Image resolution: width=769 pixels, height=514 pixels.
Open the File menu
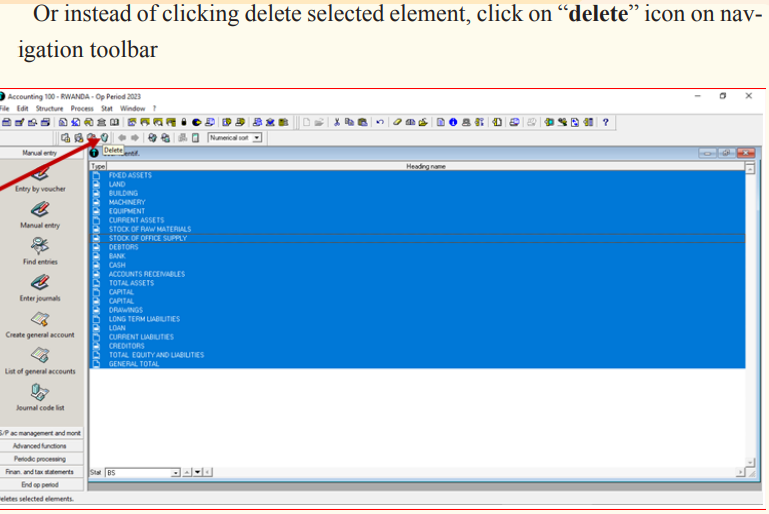point(5,108)
